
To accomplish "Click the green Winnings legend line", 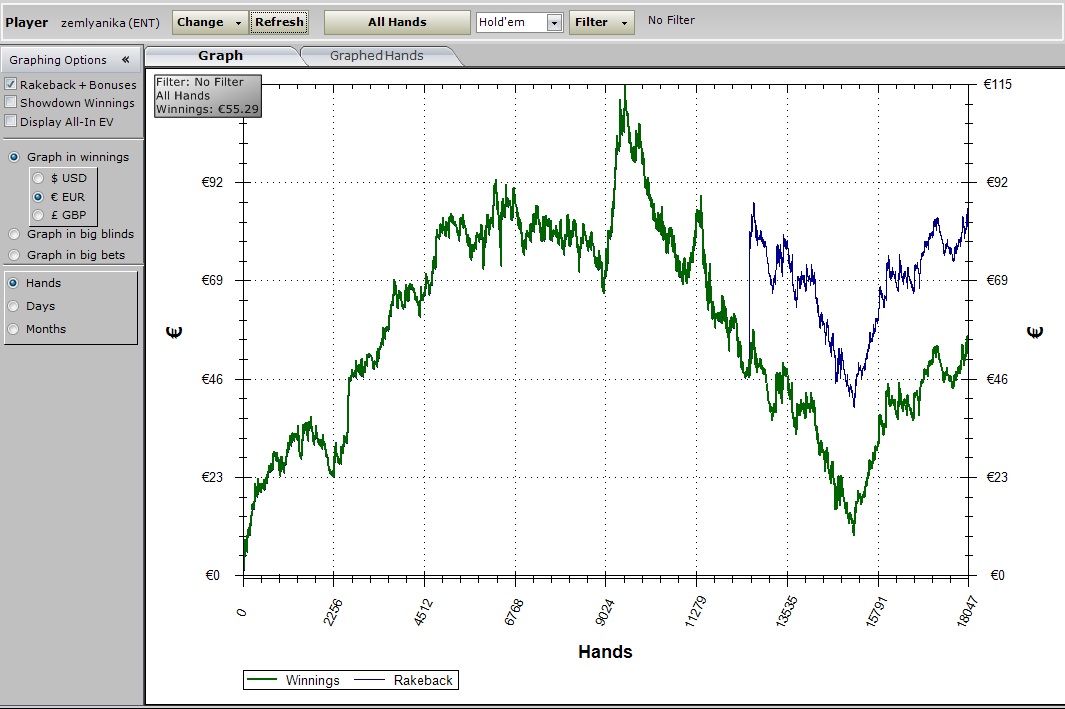I will coord(263,680).
